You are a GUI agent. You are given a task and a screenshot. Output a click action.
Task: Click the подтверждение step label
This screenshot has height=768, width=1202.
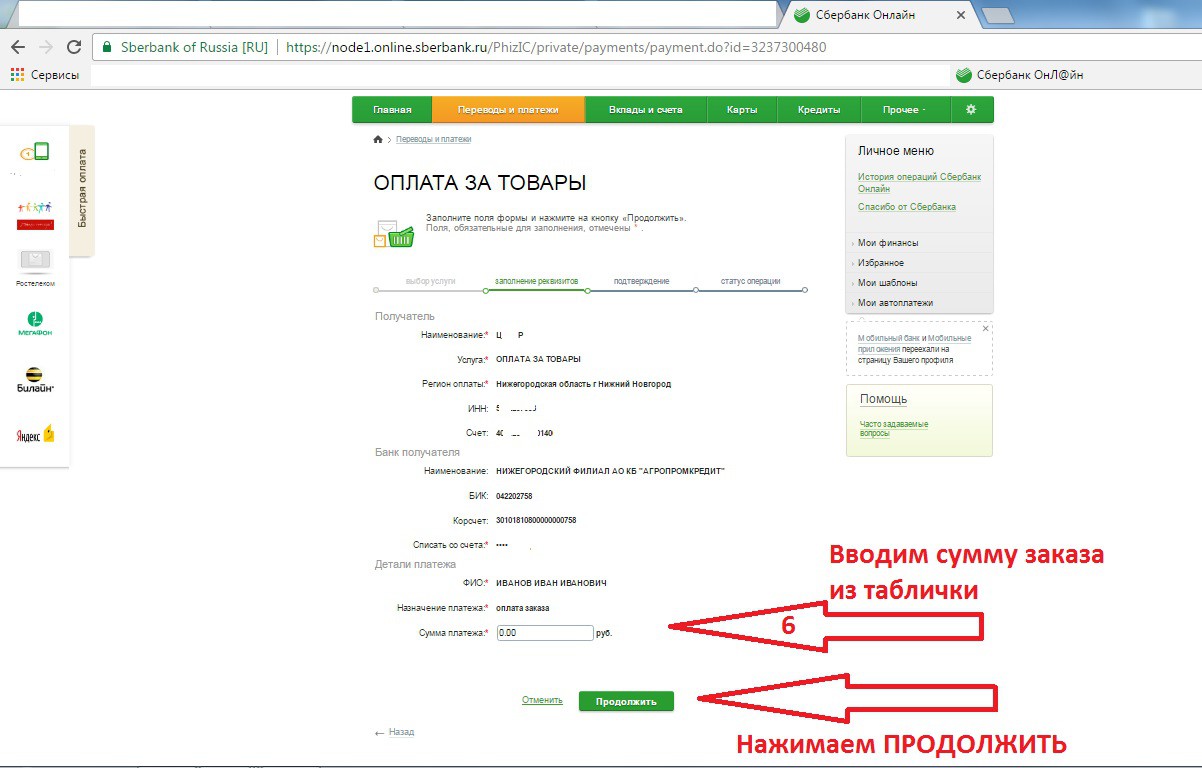click(x=642, y=281)
